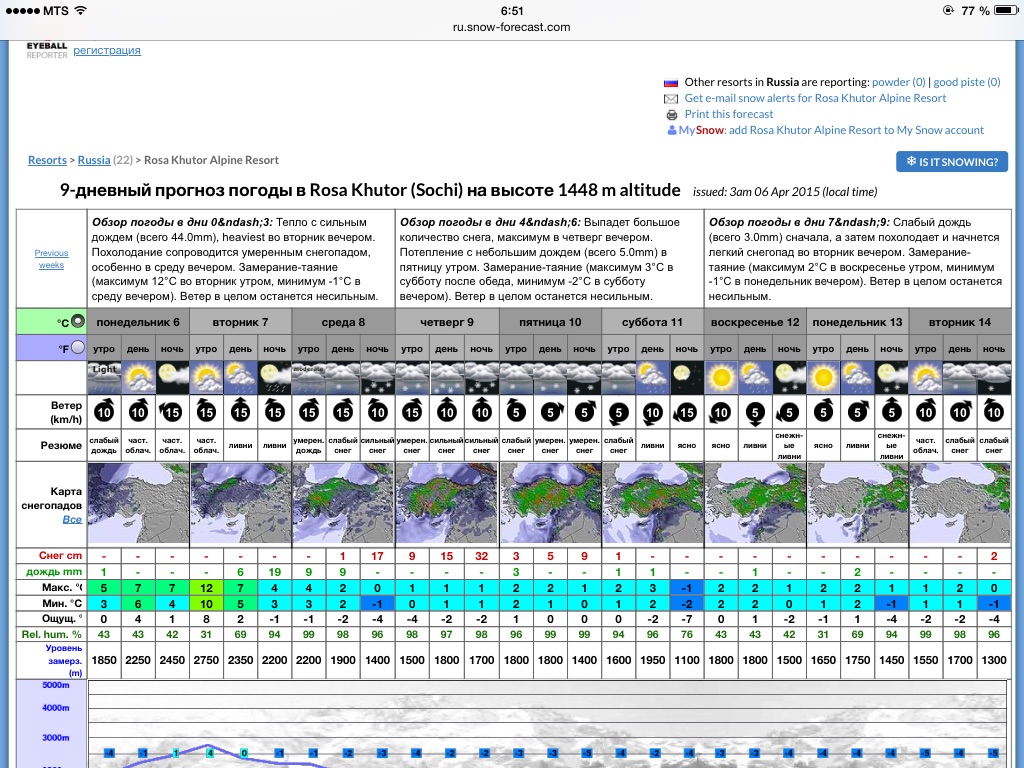Open the Все snow maps link
The image size is (1024, 768).
pos(72,520)
